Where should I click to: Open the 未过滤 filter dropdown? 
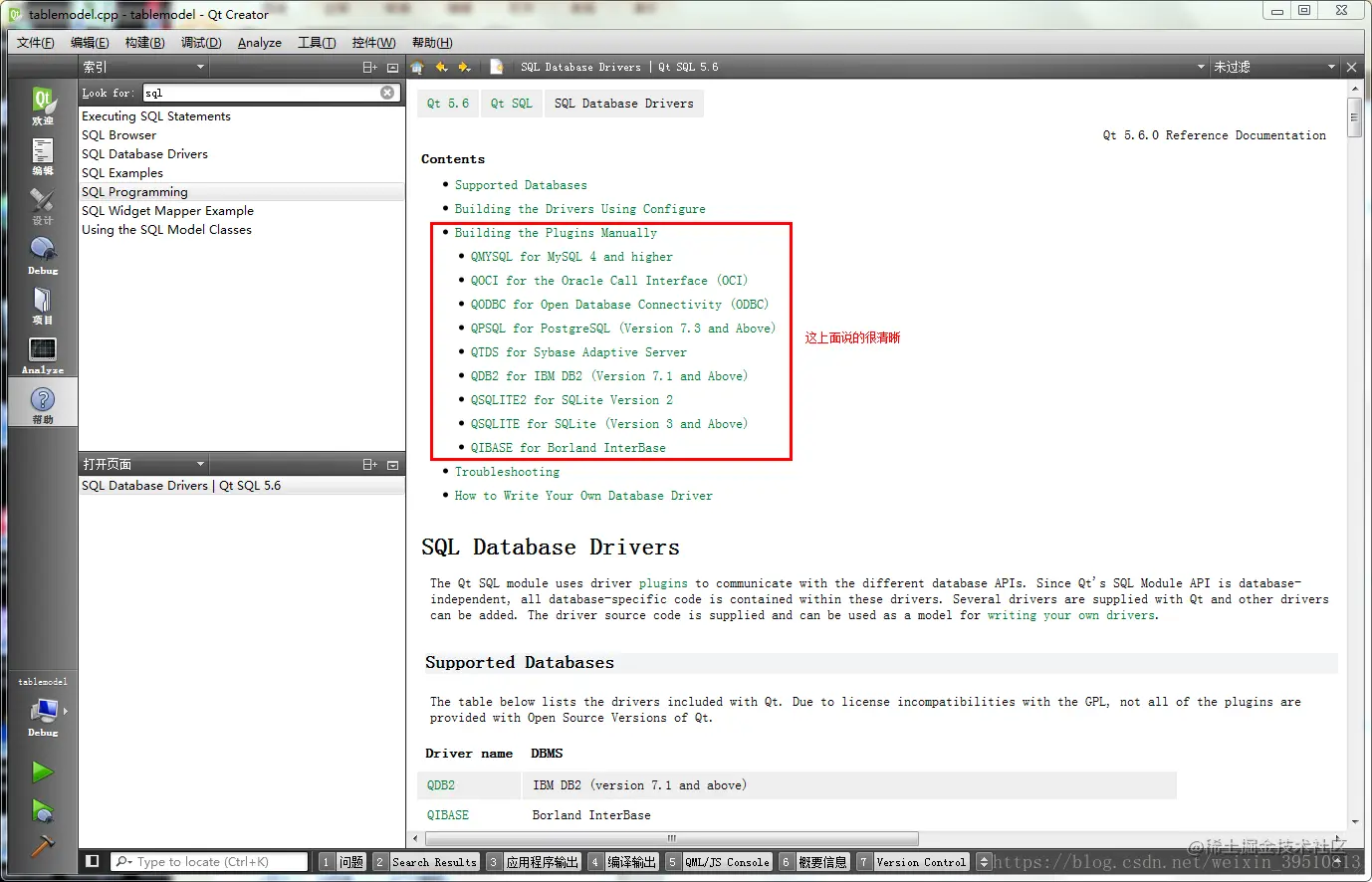click(x=1273, y=67)
